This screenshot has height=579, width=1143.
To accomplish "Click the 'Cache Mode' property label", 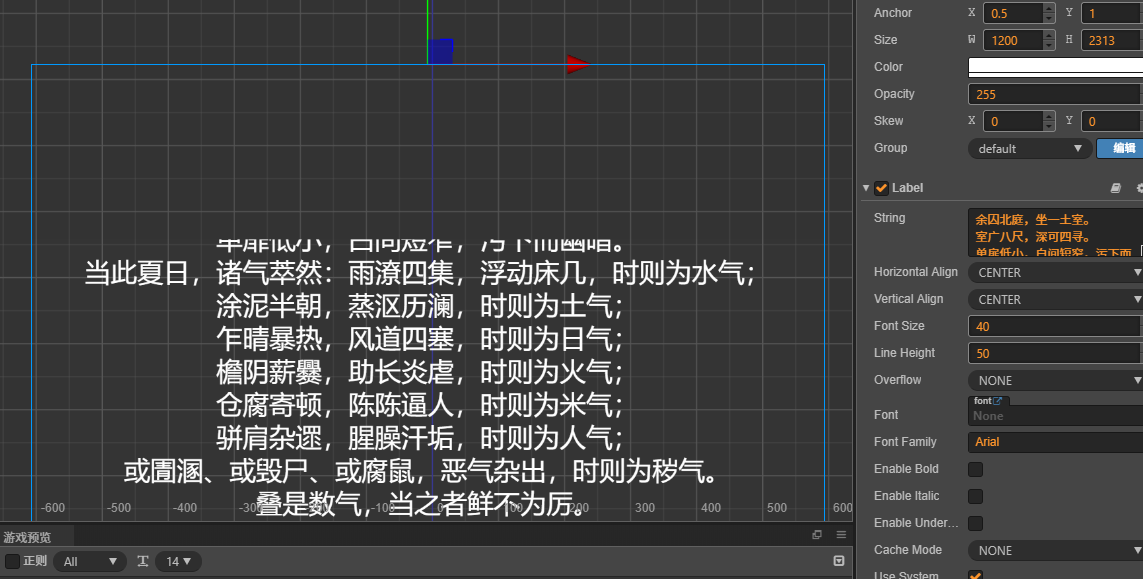I will click(x=908, y=550).
